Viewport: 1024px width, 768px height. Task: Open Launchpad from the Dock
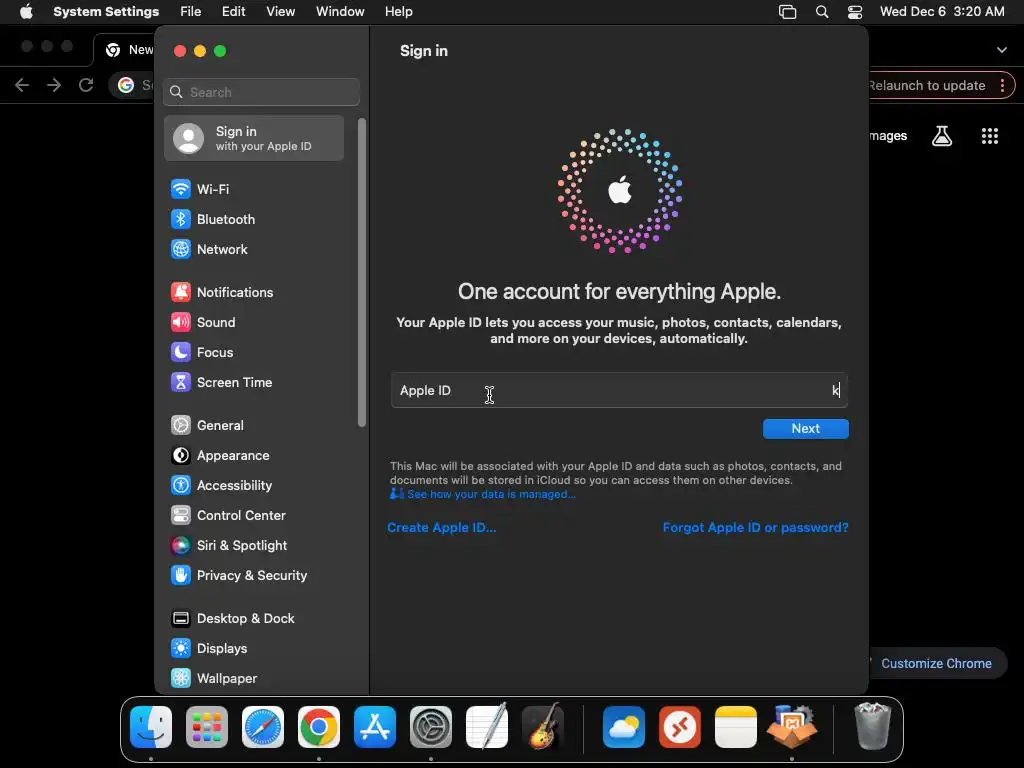pos(207,727)
